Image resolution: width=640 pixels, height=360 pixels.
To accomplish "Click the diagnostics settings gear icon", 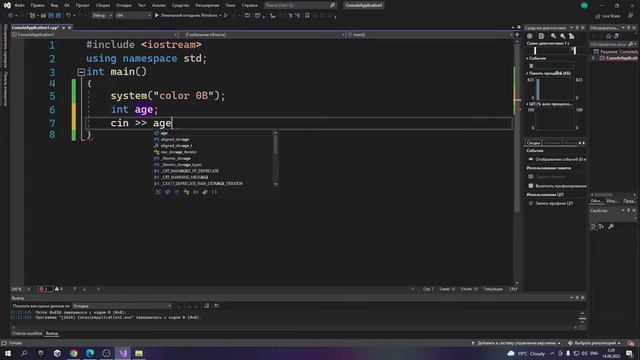I will pyautogui.click(x=530, y=36).
